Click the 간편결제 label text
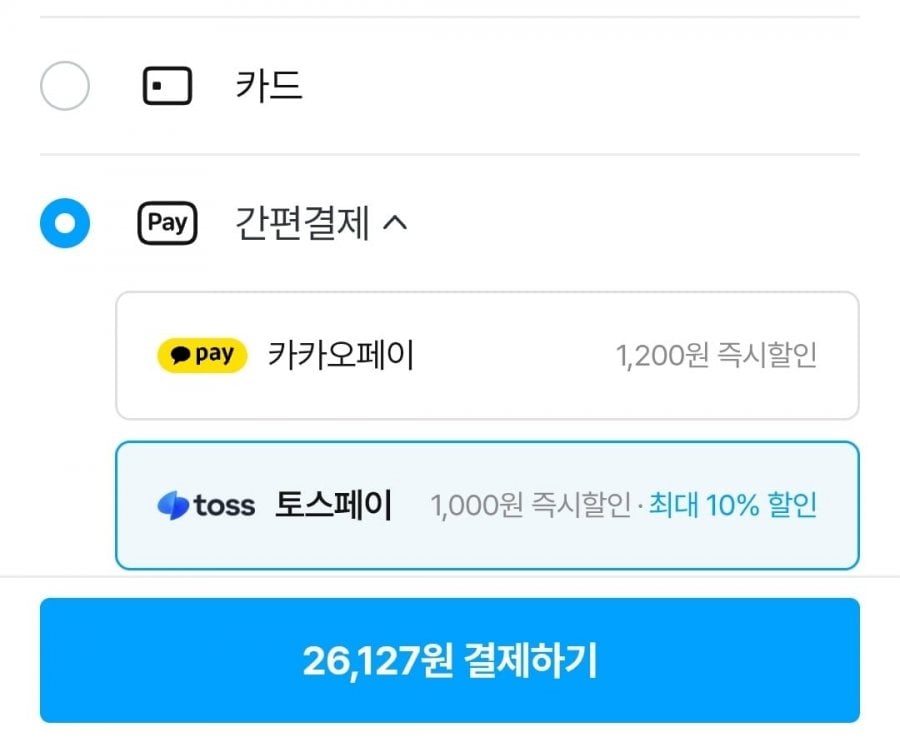 (x=302, y=223)
